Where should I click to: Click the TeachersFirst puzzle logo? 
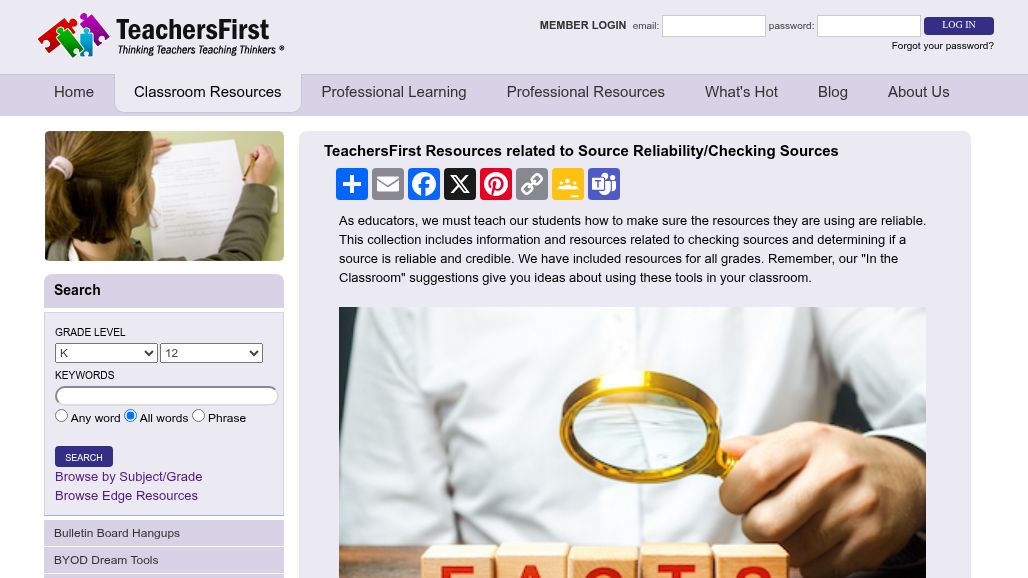click(x=161, y=35)
